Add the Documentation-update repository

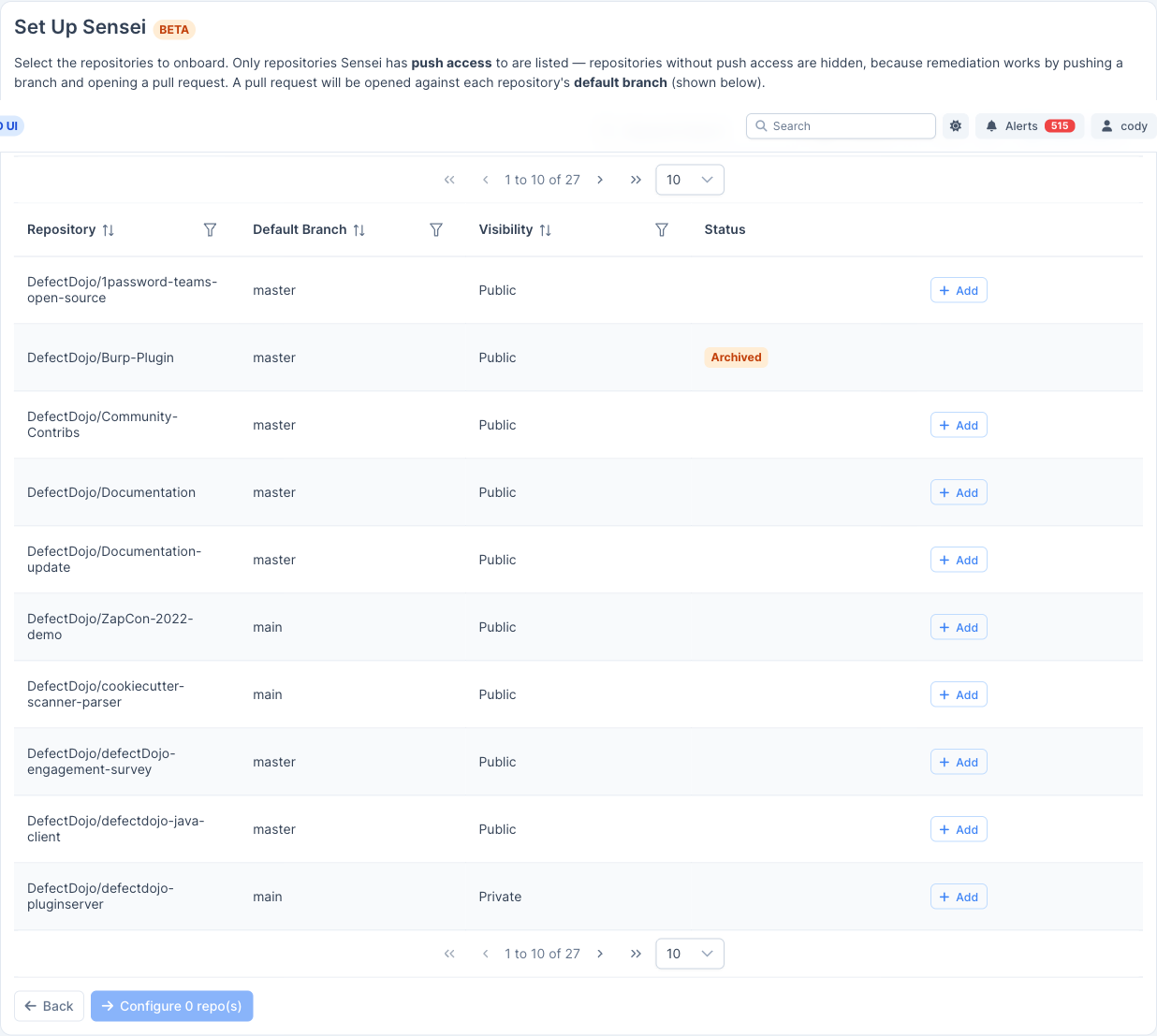(959, 561)
